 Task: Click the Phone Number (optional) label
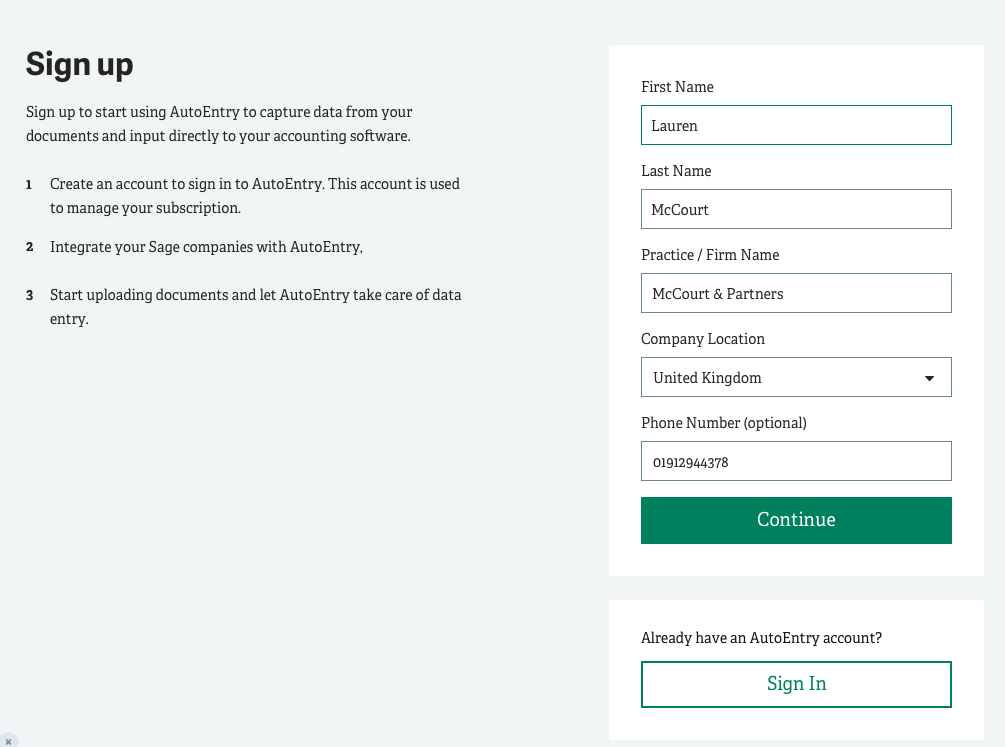click(x=723, y=423)
